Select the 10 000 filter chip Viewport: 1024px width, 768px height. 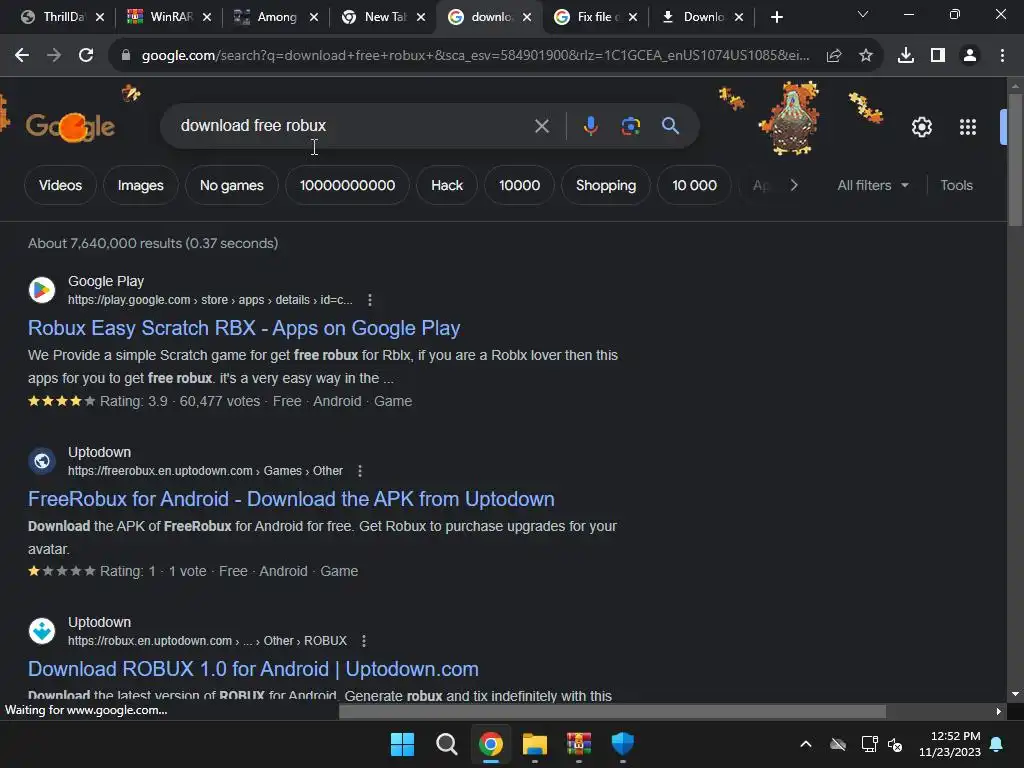point(694,185)
